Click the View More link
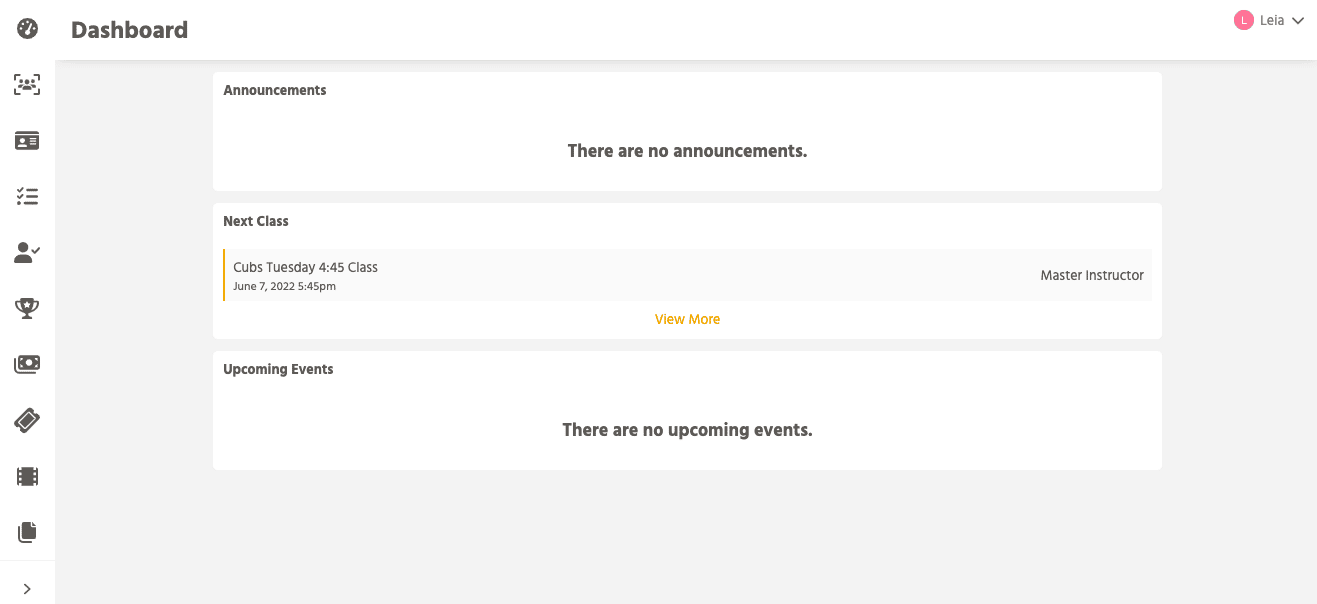The height and width of the screenshot is (604, 1317). click(687, 318)
